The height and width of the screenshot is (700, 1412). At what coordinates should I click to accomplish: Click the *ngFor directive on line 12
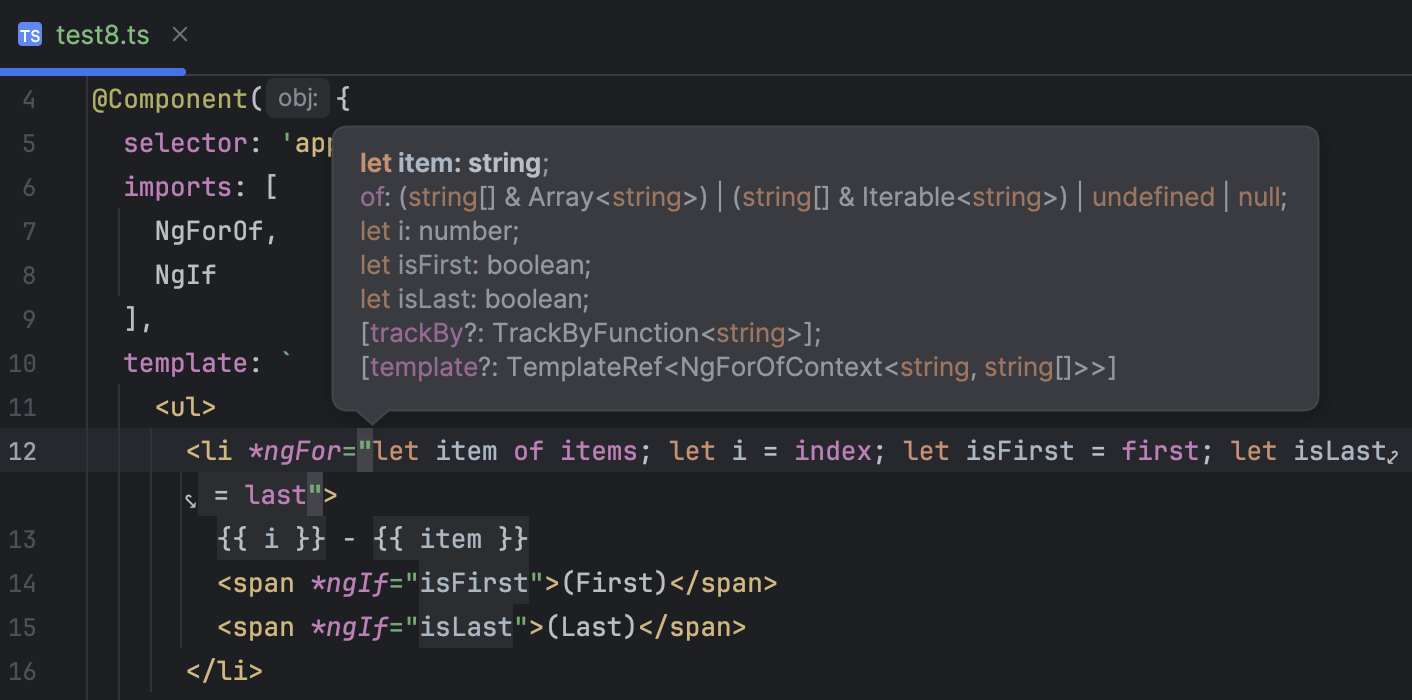pyautogui.click(x=295, y=451)
